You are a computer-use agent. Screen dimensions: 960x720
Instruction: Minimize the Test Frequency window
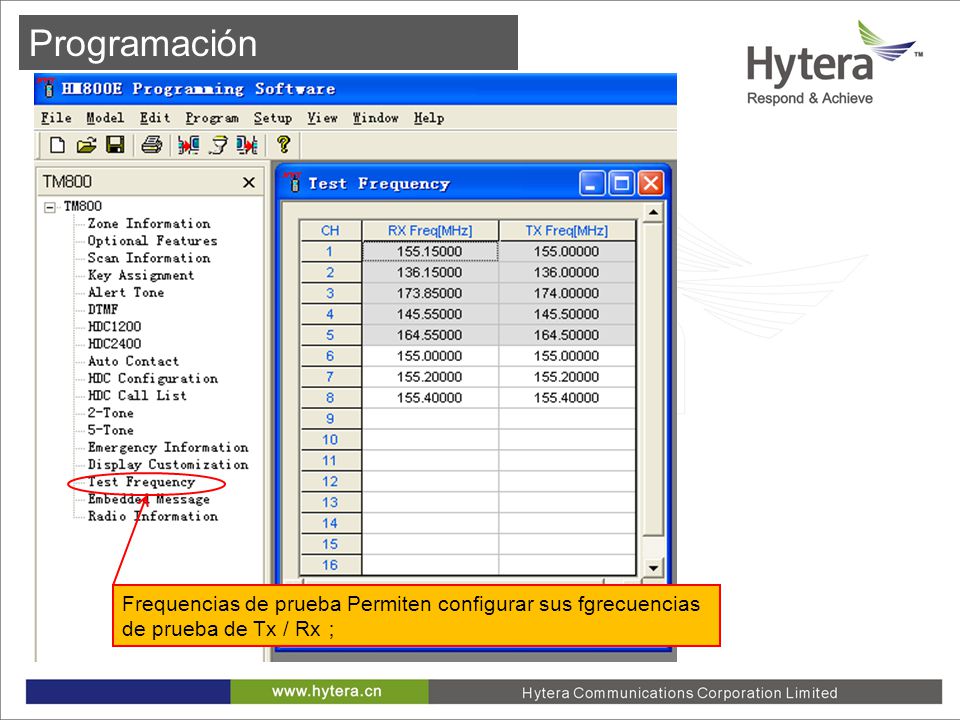click(x=591, y=183)
